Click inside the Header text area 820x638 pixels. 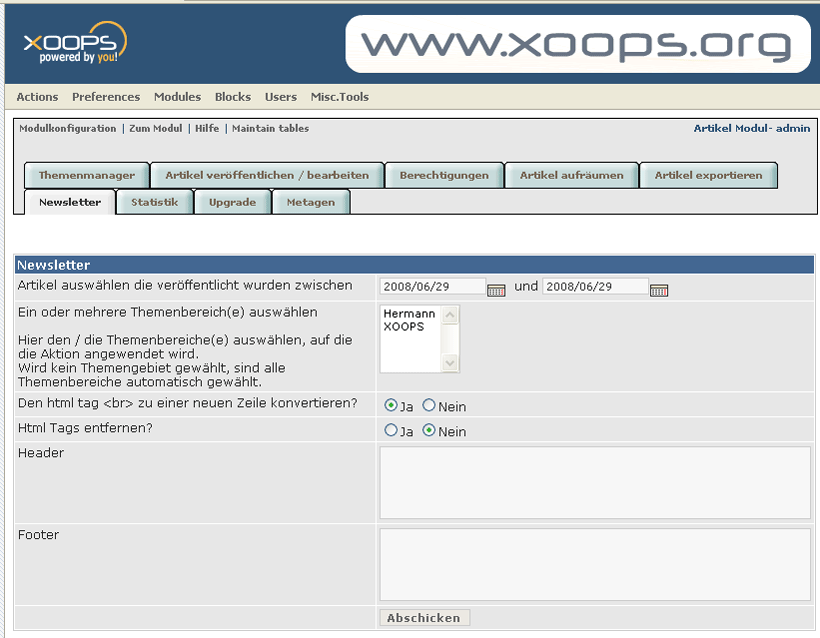[595, 483]
